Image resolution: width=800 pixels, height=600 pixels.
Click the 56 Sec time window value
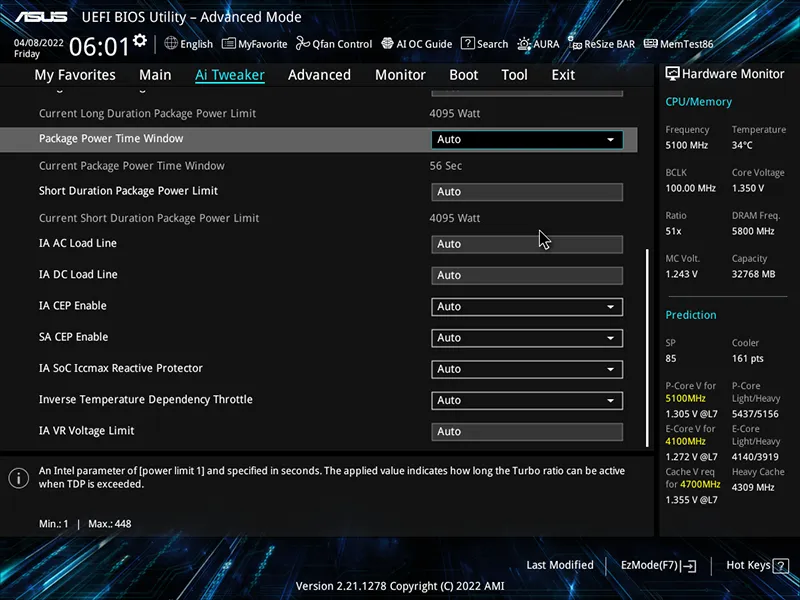click(445, 166)
